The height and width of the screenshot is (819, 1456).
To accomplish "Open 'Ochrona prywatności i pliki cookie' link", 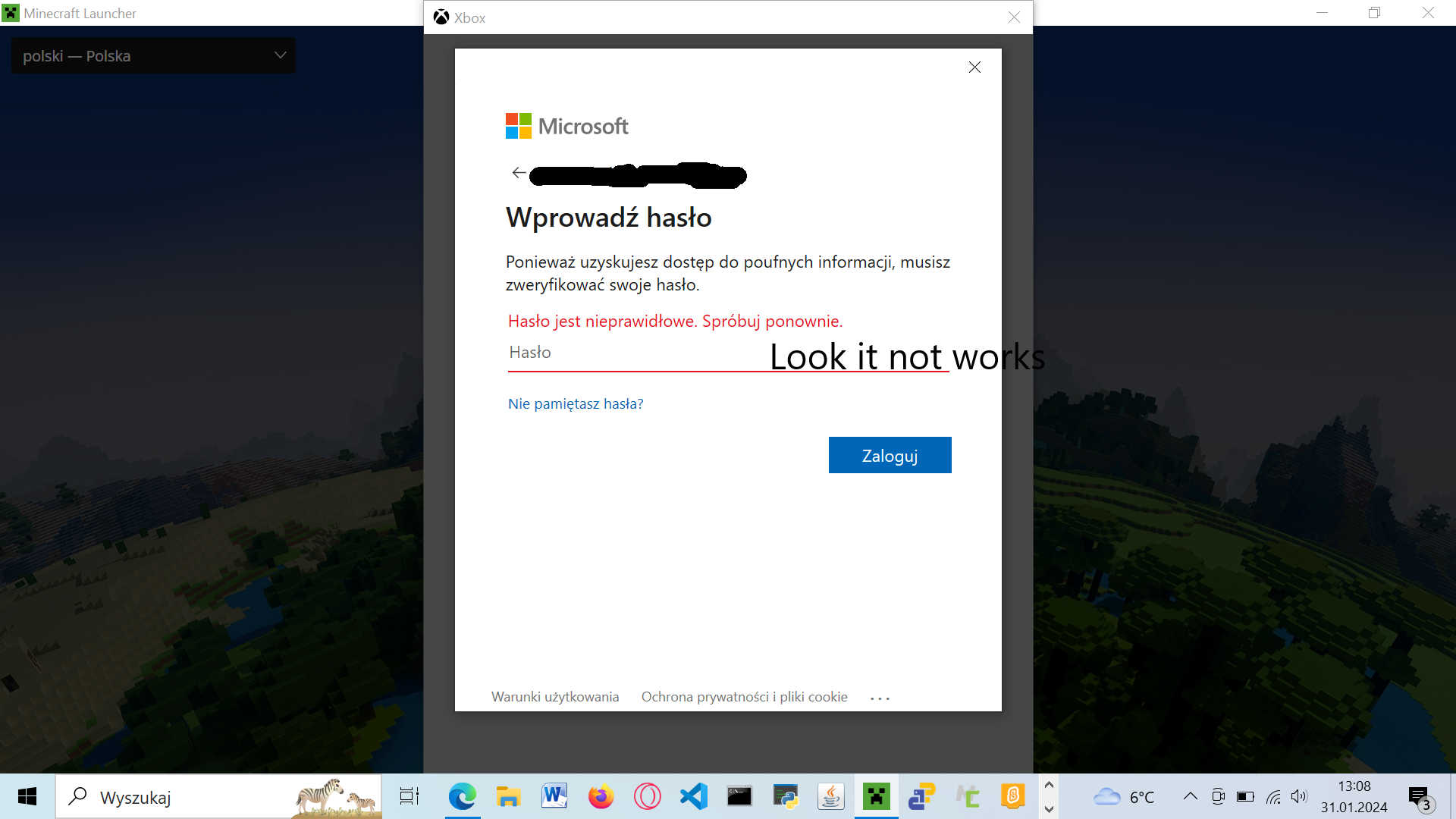I will tap(744, 696).
